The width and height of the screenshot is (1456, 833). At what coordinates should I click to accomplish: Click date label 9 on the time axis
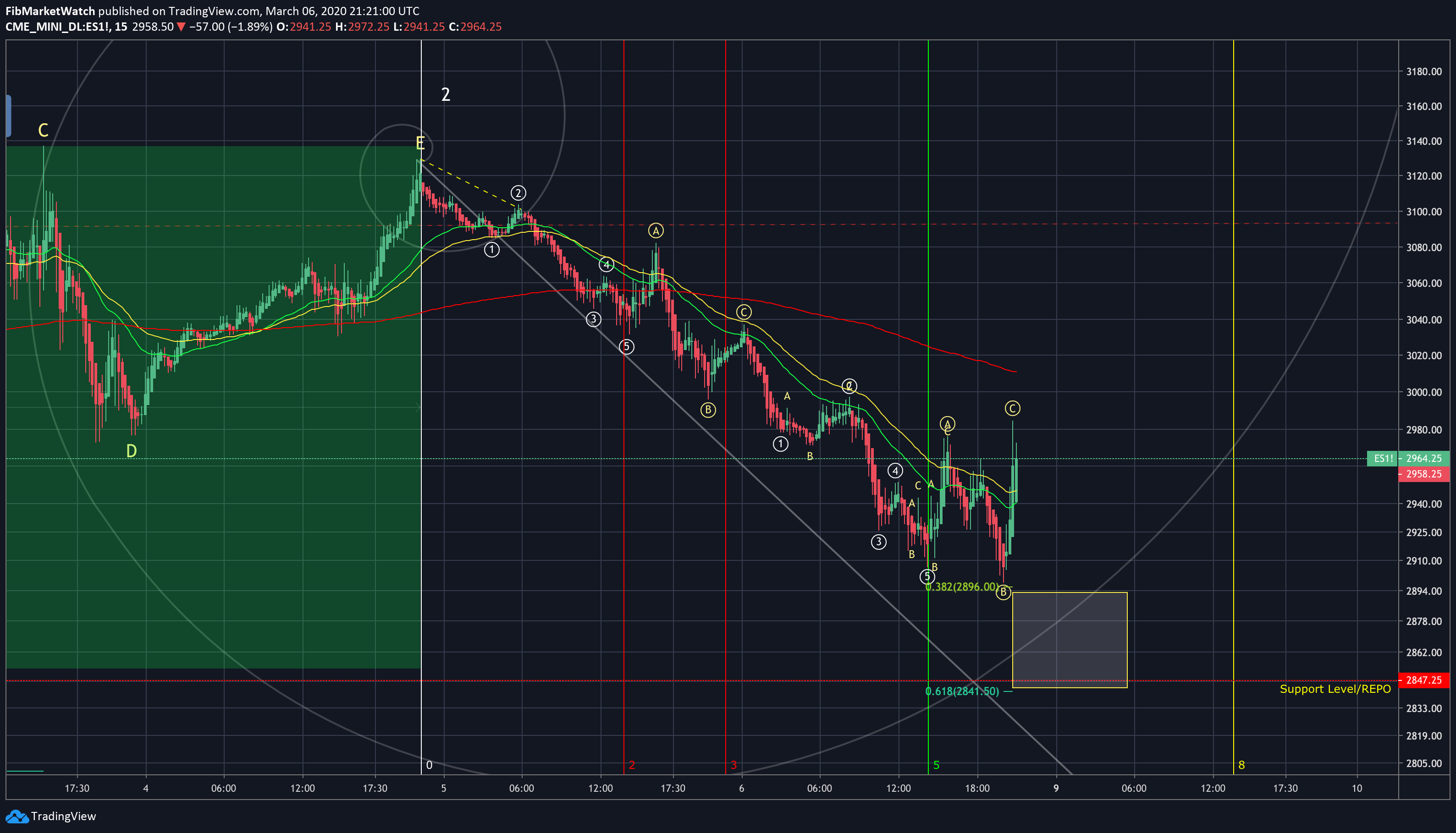pyautogui.click(x=1056, y=789)
